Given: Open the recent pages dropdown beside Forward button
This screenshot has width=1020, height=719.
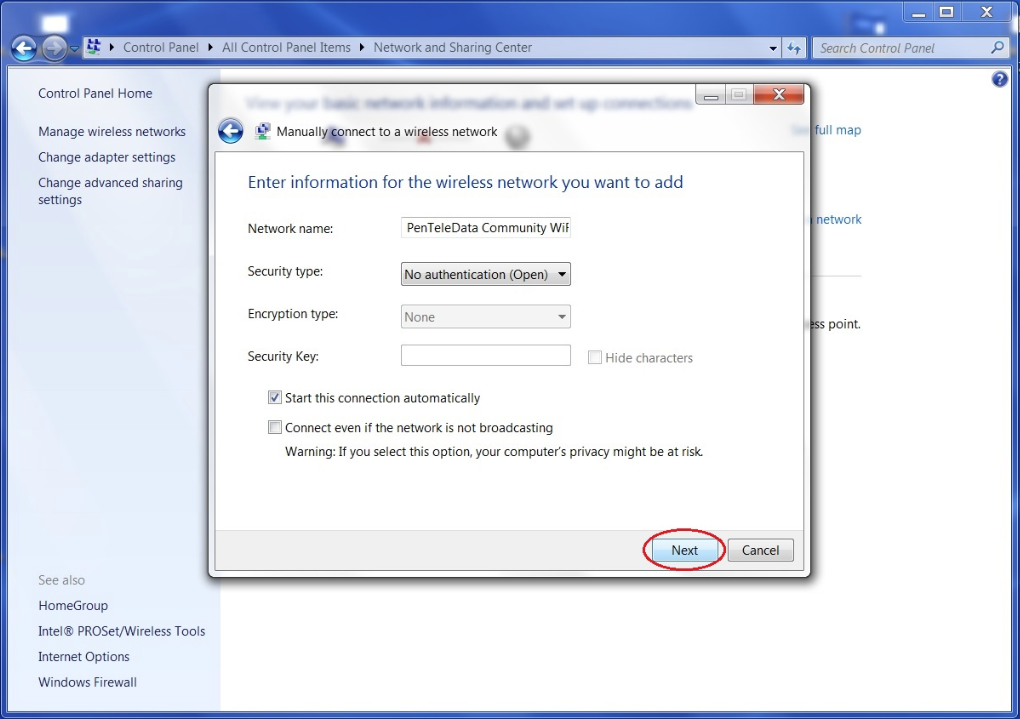Looking at the screenshot, I should click(74, 48).
